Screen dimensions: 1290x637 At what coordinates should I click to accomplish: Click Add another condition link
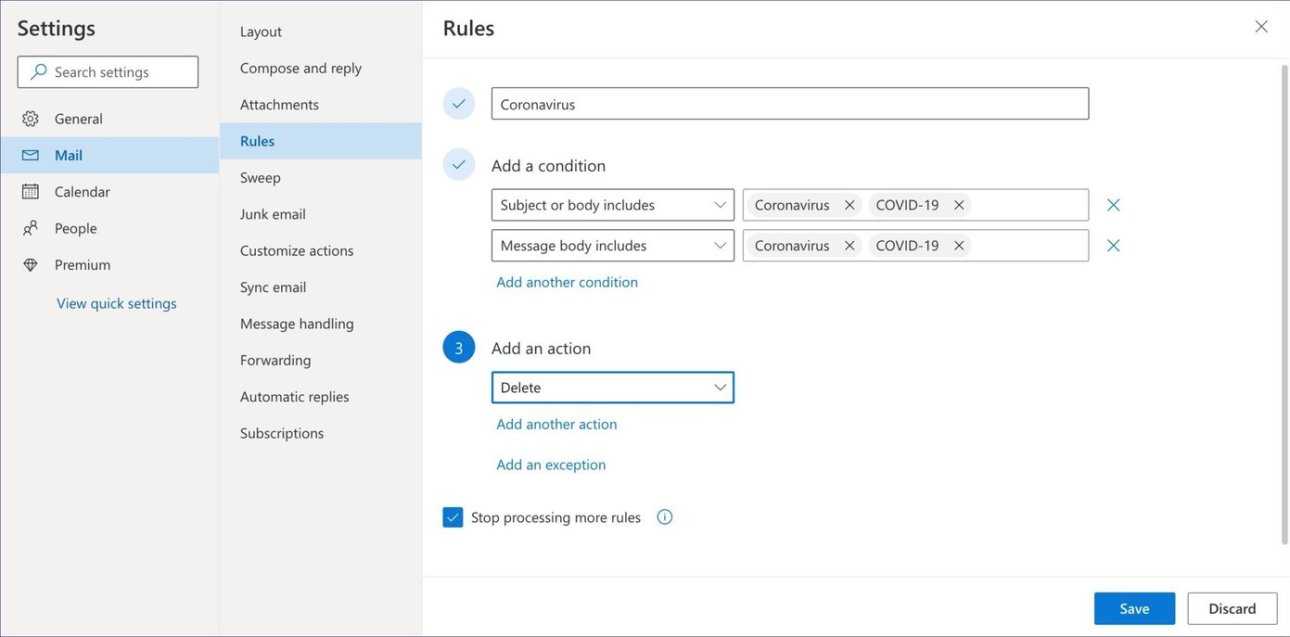[567, 282]
